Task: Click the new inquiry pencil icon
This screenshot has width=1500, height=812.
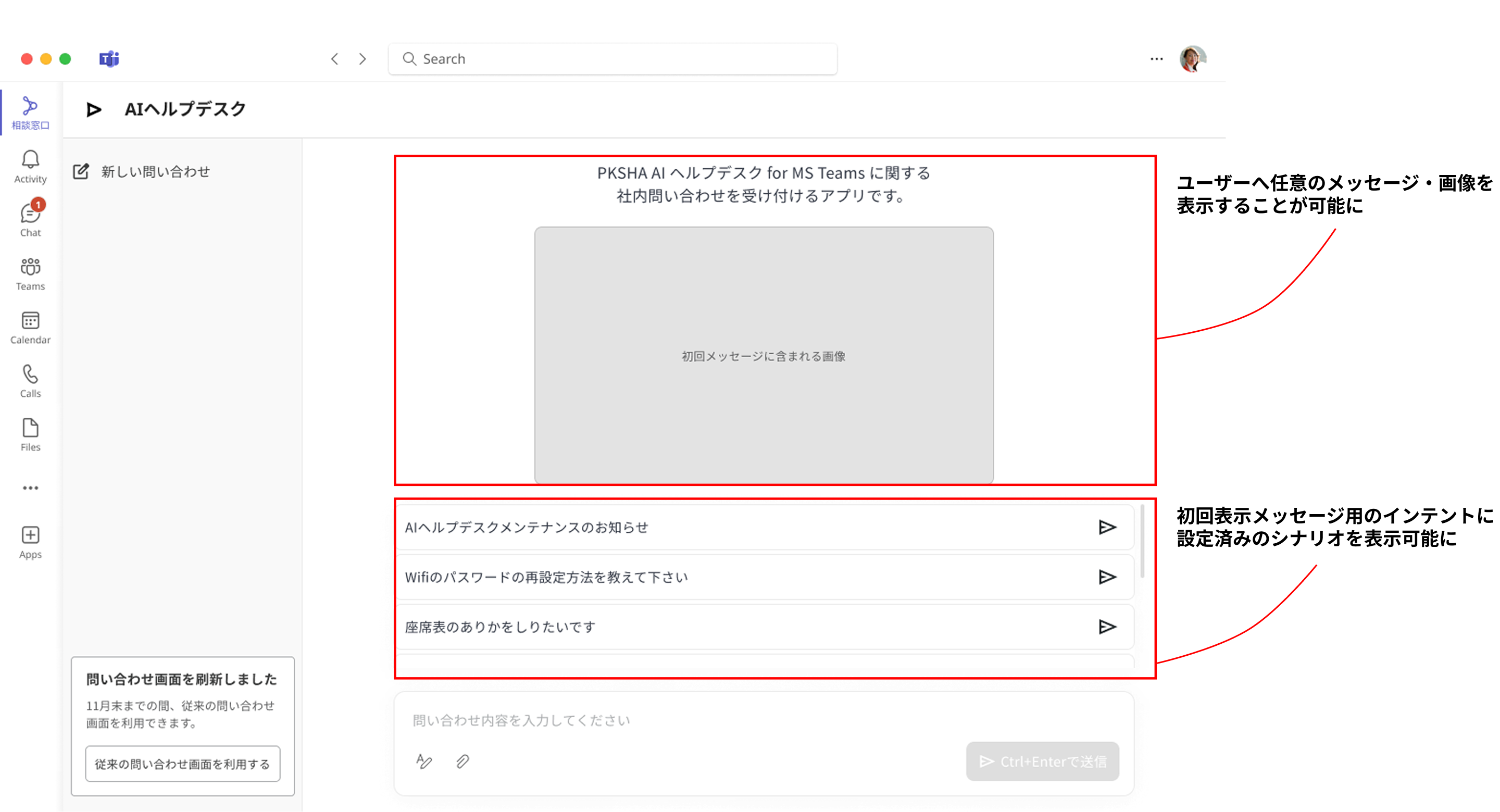Action: [81, 171]
